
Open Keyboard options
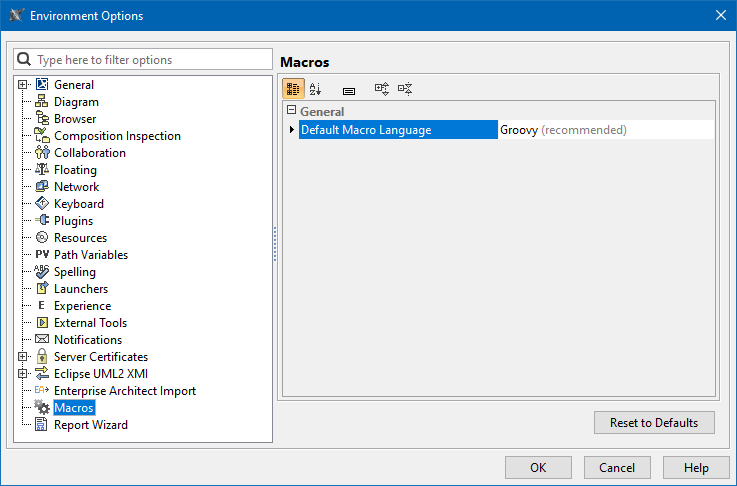point(78,204)
